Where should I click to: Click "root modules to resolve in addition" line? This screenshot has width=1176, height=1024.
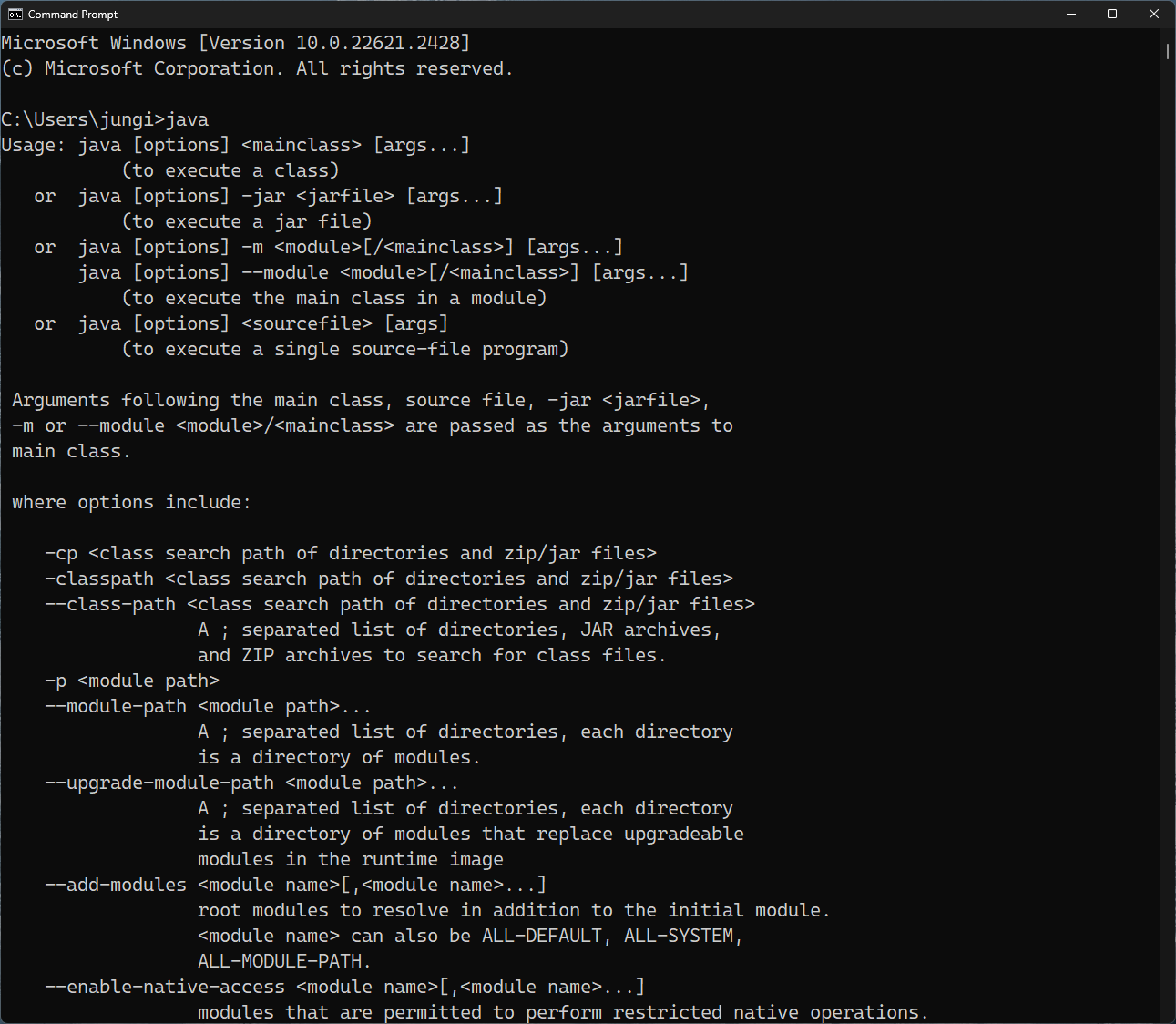[x=514, y=910]
